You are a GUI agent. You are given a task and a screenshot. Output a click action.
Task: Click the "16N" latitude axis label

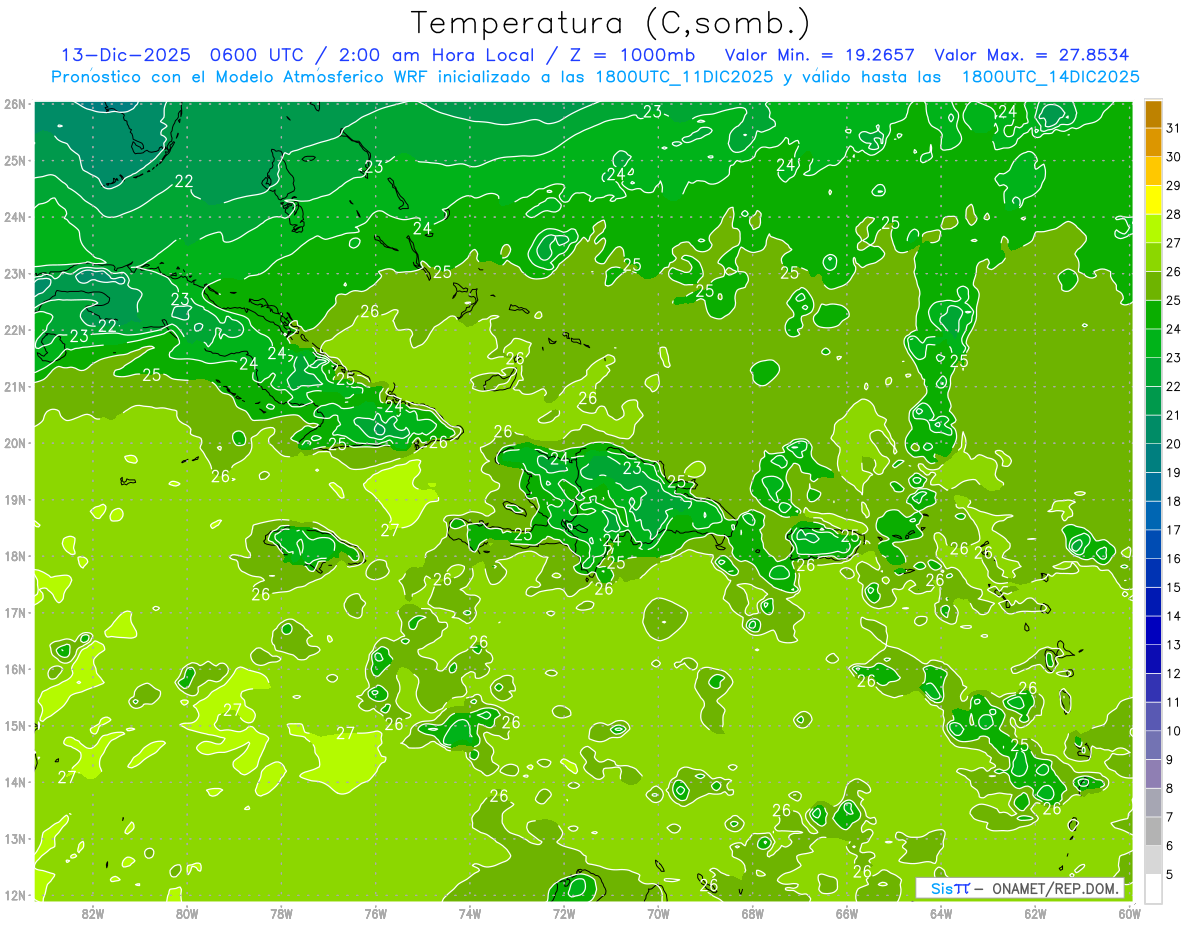[15, 669]
